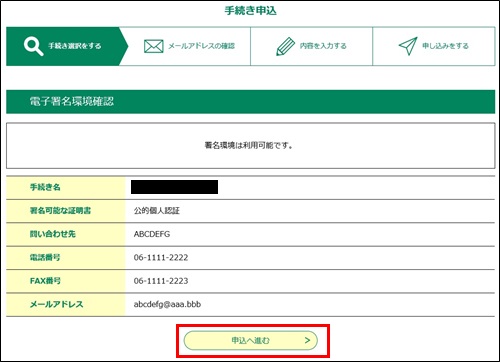
Task: Click the 署名可能な証明書 label
Action: (60, 211)
